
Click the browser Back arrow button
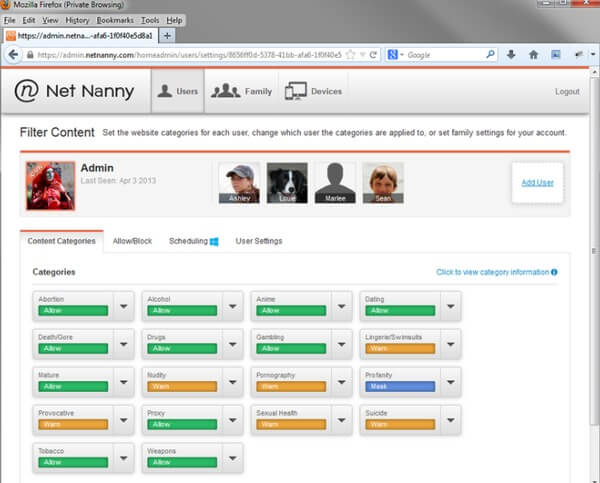coord(13,55)
